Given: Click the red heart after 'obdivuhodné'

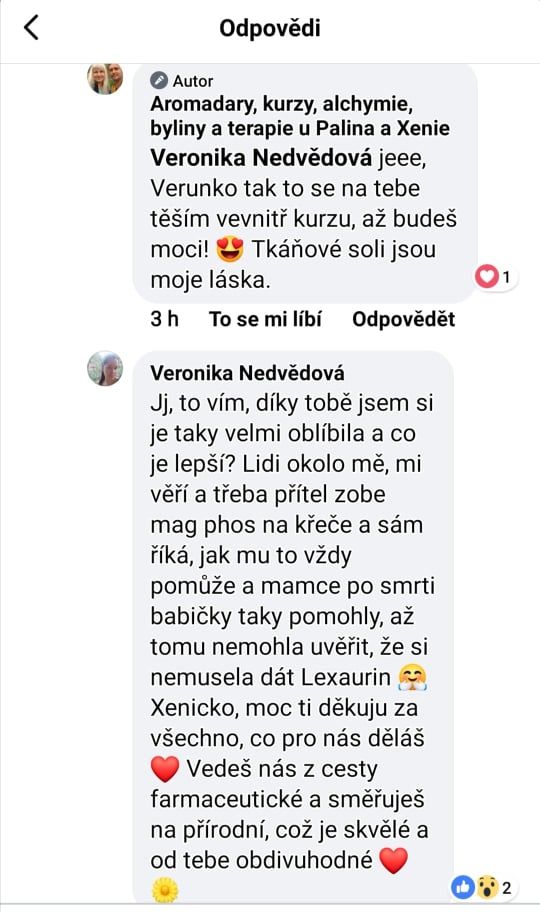Looking at the screenshot, I should [393, 860].
